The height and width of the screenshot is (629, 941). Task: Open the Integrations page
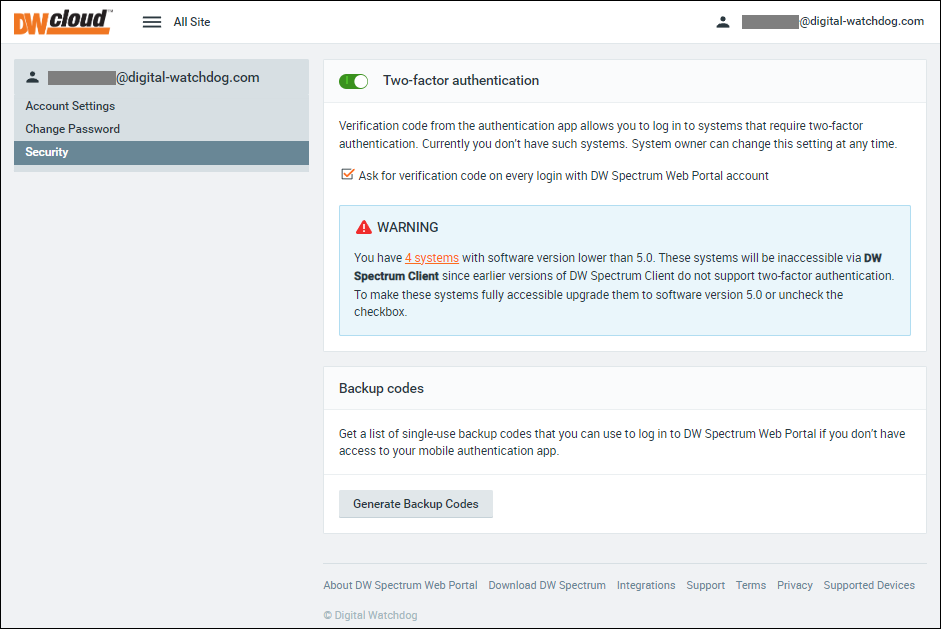(x=646, y=585)
